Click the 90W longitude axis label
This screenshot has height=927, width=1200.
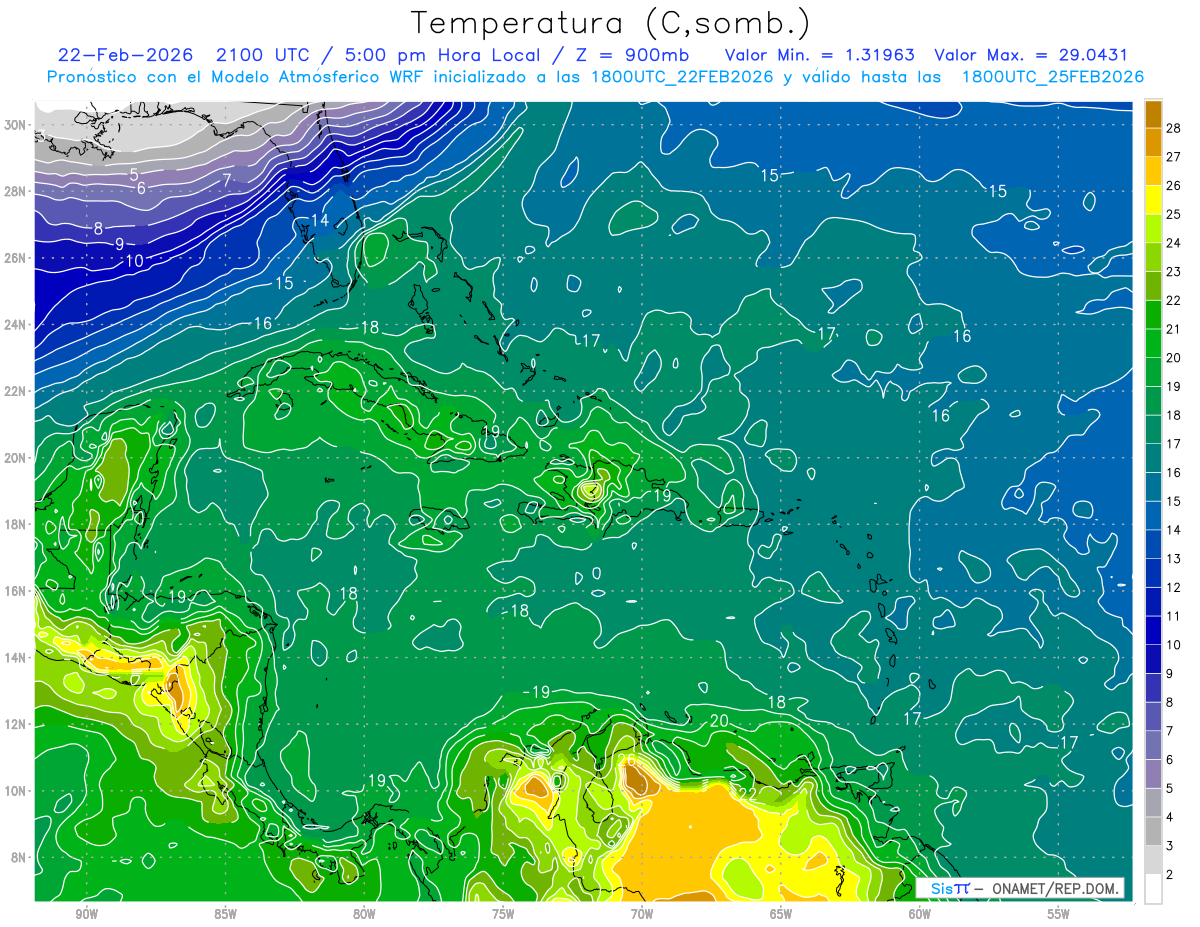tap(86, 914)
